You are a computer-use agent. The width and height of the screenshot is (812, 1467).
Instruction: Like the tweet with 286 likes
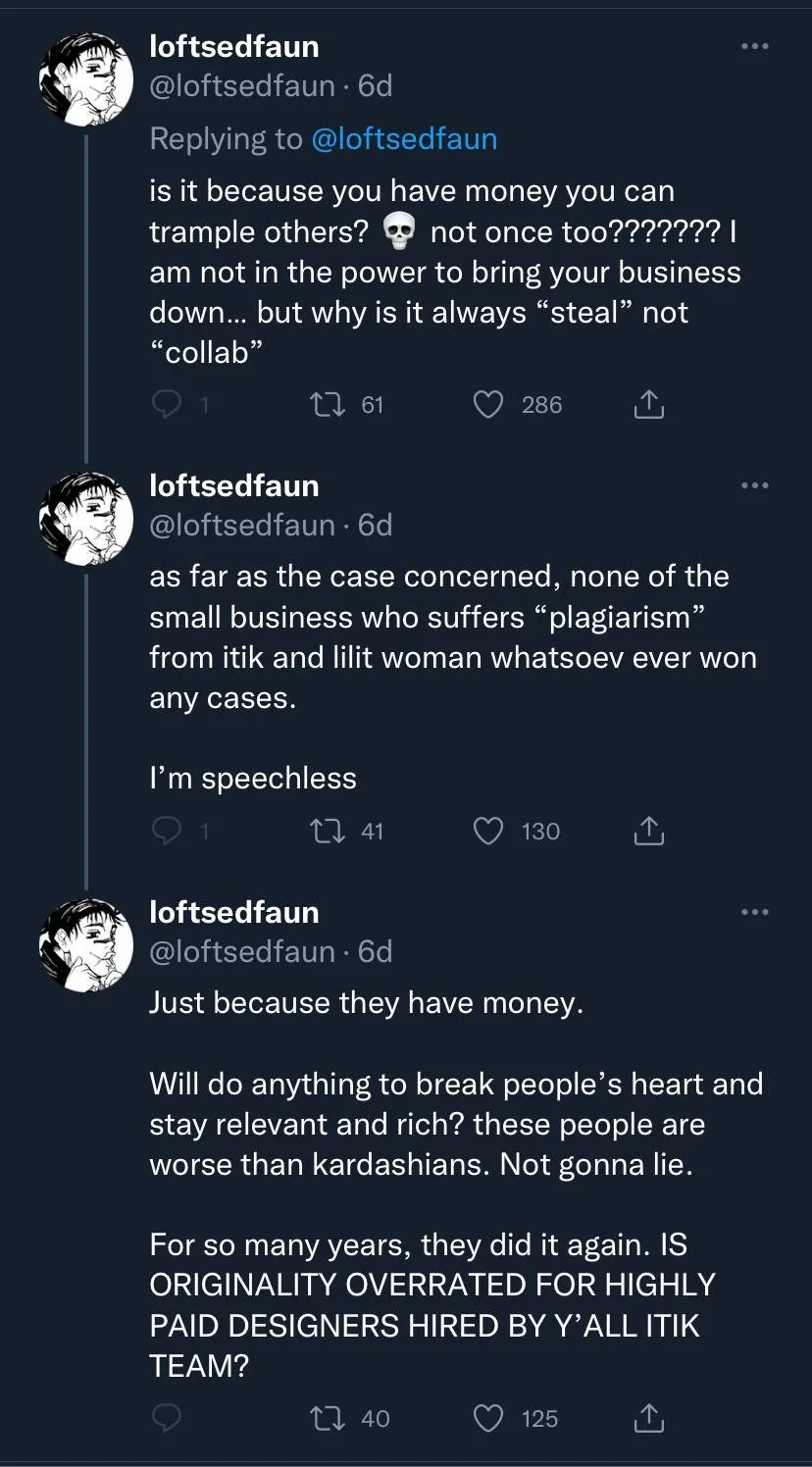pyautogui.click(x=488, y=404)
